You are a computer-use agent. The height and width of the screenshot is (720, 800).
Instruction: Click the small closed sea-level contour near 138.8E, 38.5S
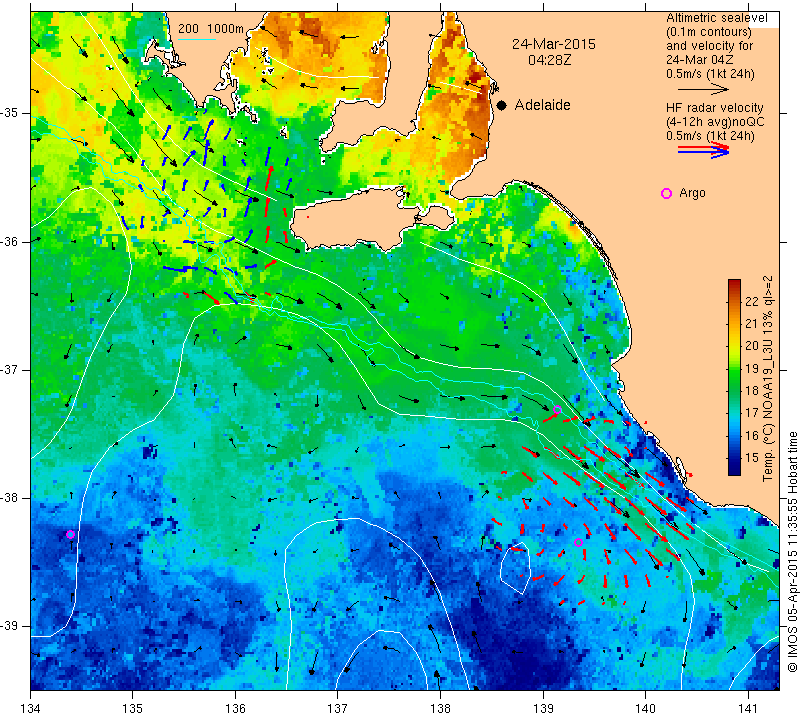coord(515,570)
